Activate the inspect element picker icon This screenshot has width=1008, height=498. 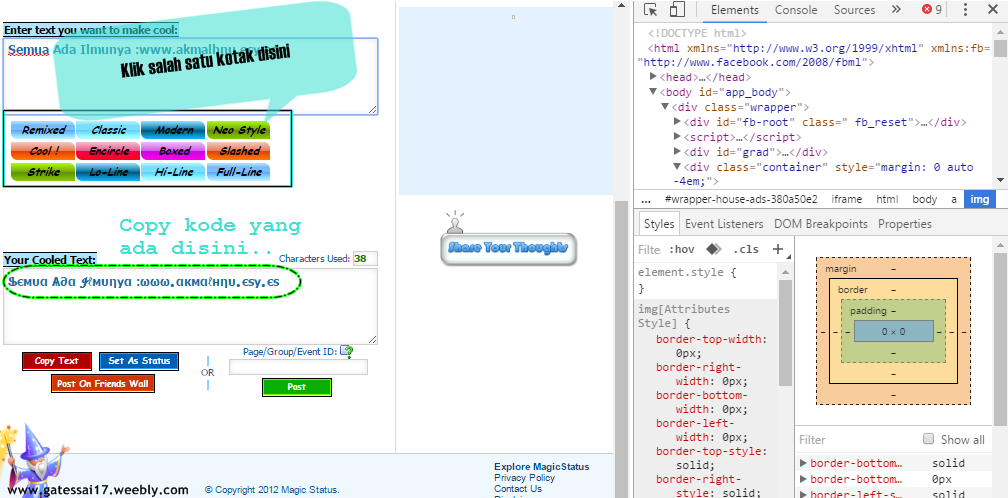click(x=651, y=10)
